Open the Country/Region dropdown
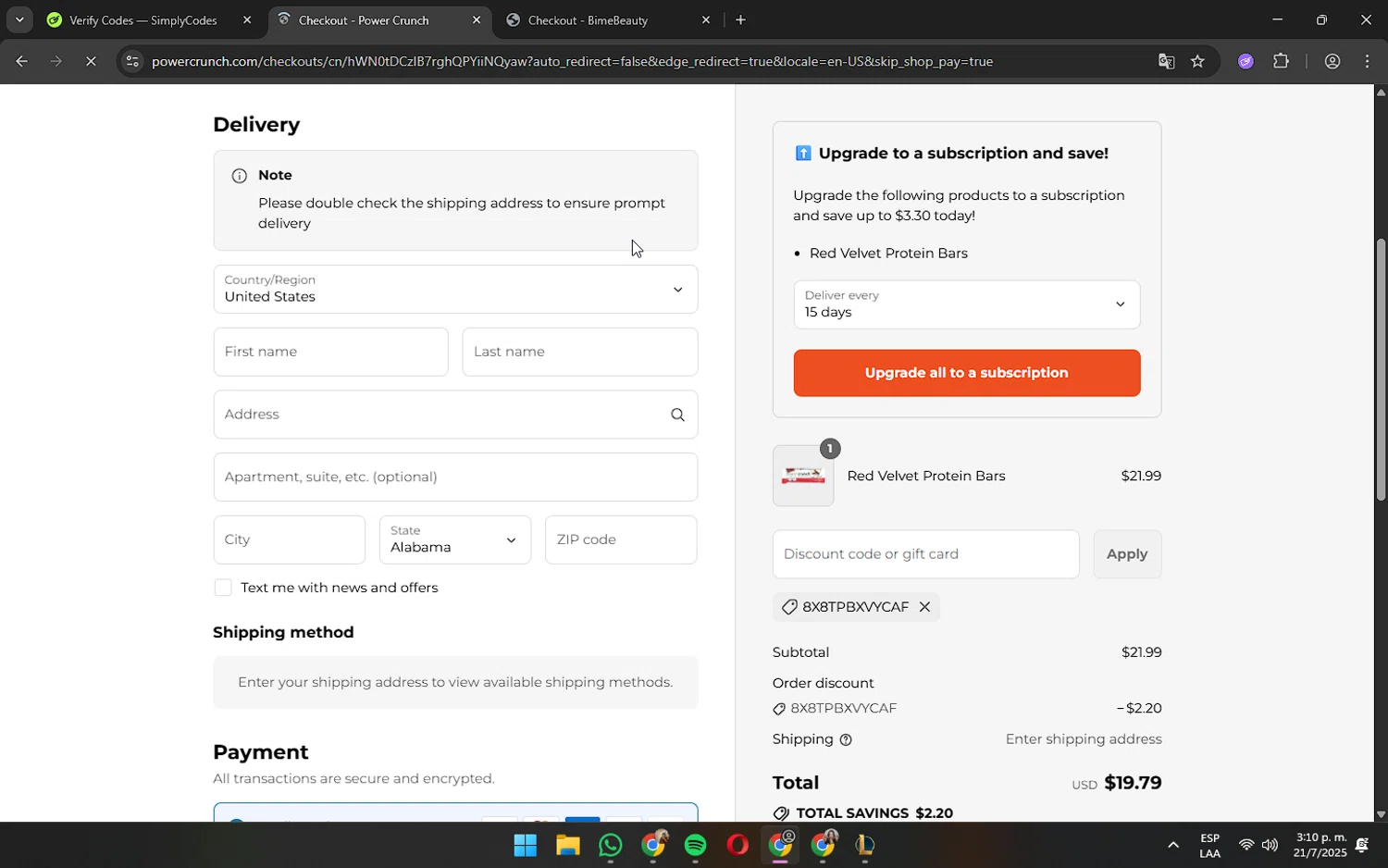Viewport: 1388px width, 868px height. click(455, 289)
